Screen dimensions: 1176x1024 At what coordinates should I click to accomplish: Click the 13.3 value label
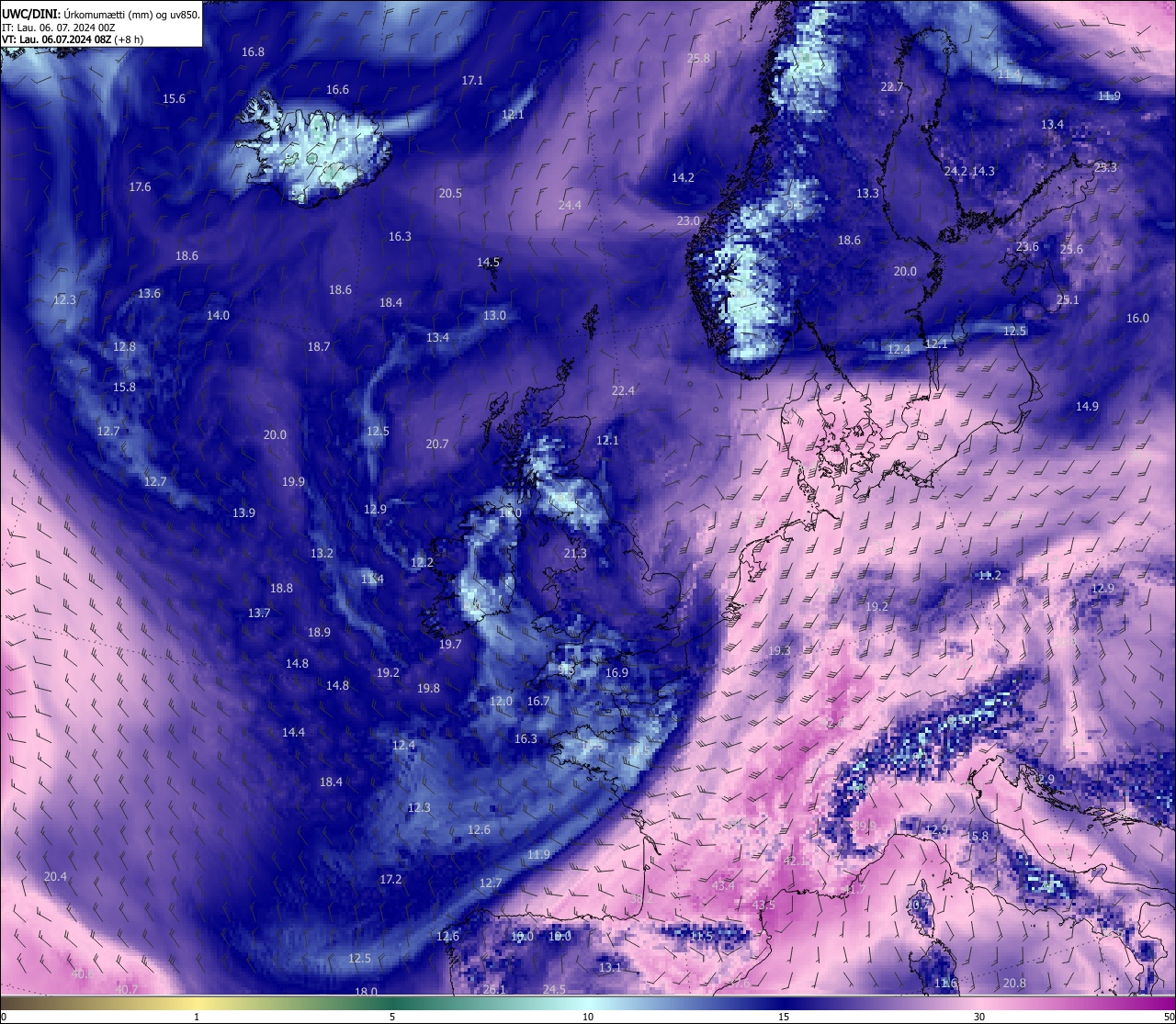point(867,194)
